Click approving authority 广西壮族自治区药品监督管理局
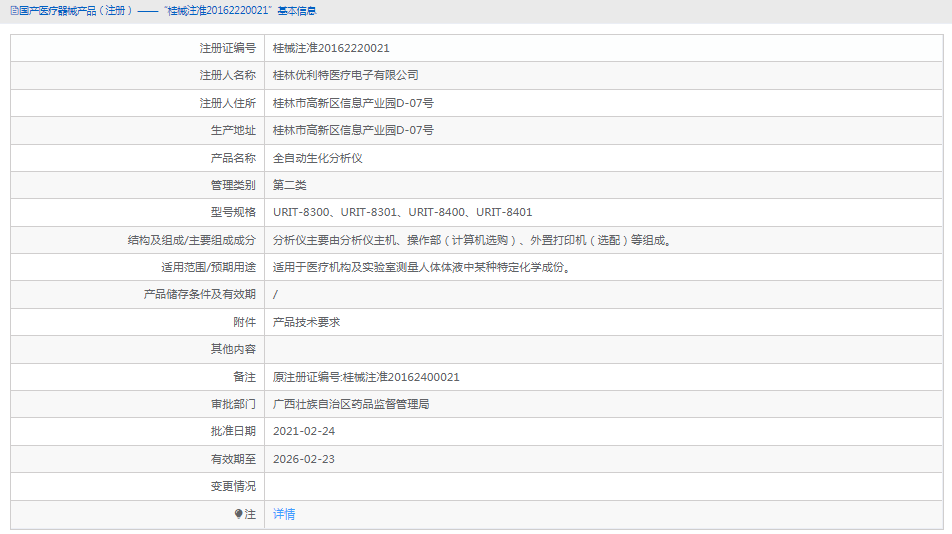Image resolution: width=952 pixels, height=534 pixels. coord(351,404)
